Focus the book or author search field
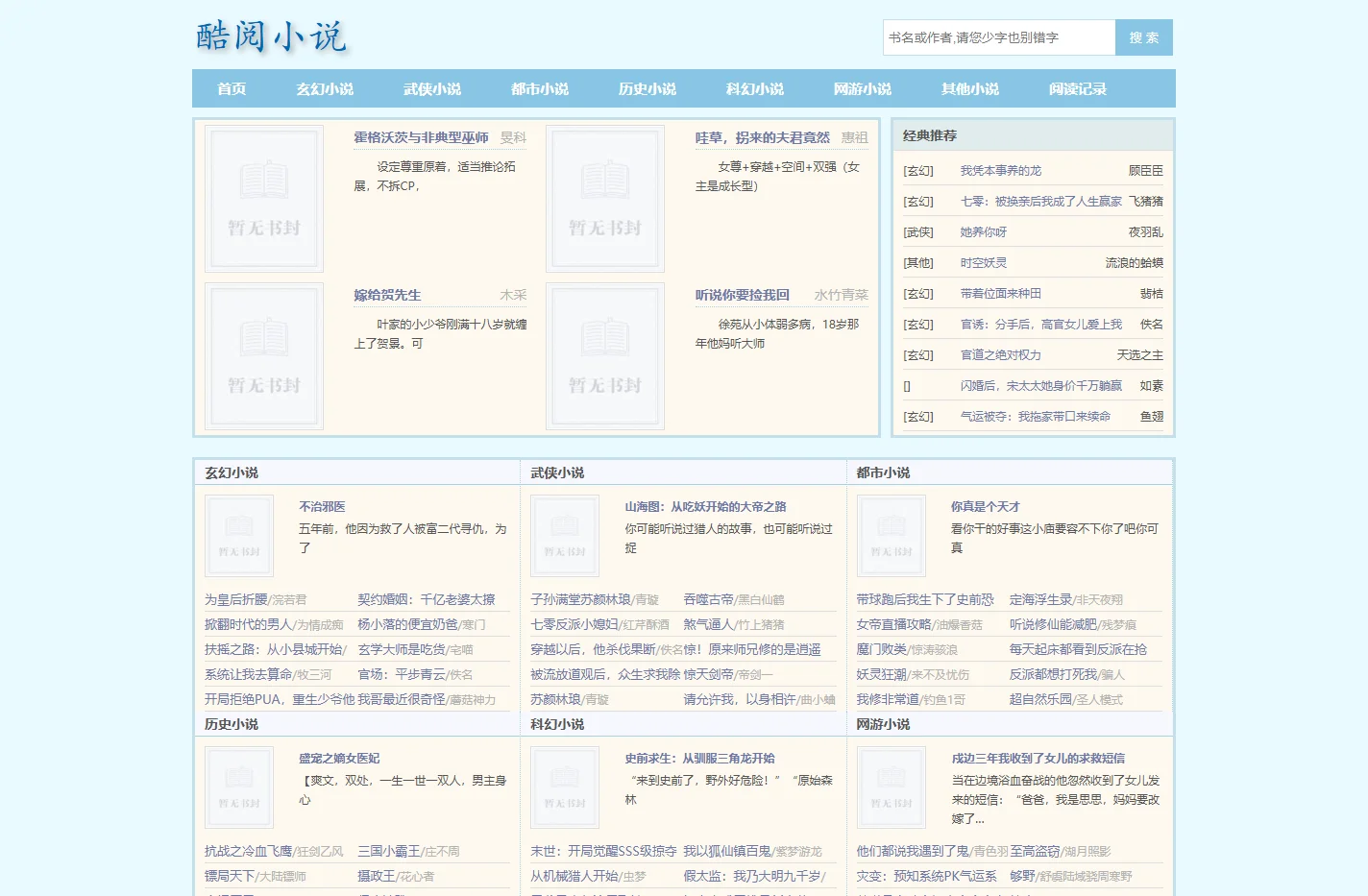Image resolution: width=1368 pixels, height=896 pixels. (999, 37)
